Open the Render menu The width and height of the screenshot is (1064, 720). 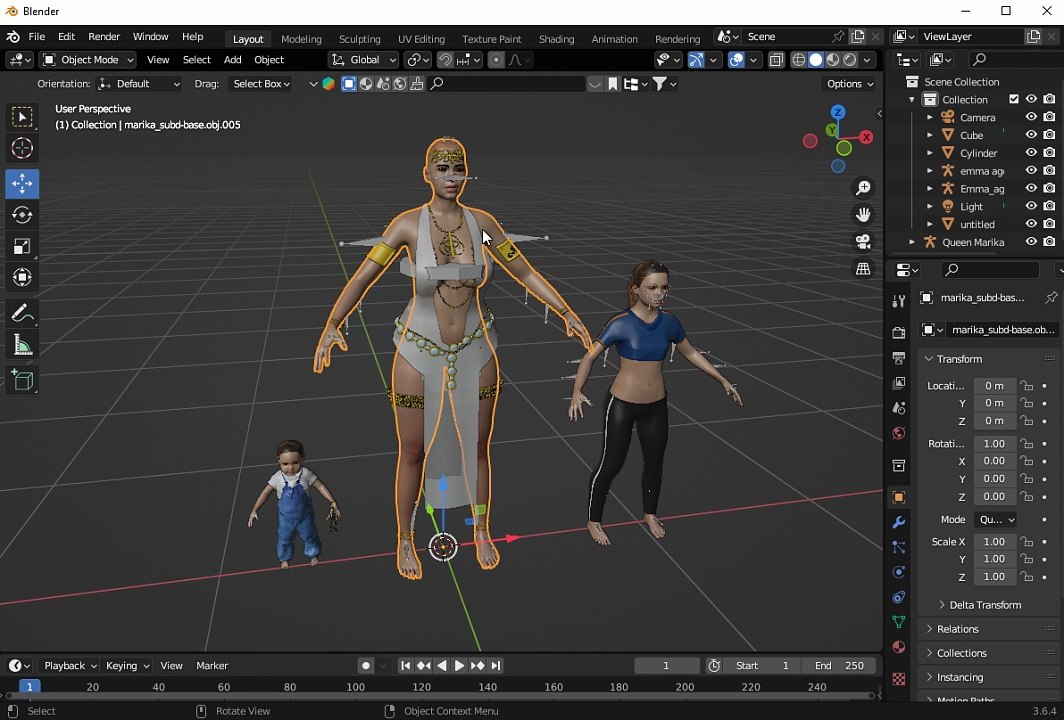104,37
